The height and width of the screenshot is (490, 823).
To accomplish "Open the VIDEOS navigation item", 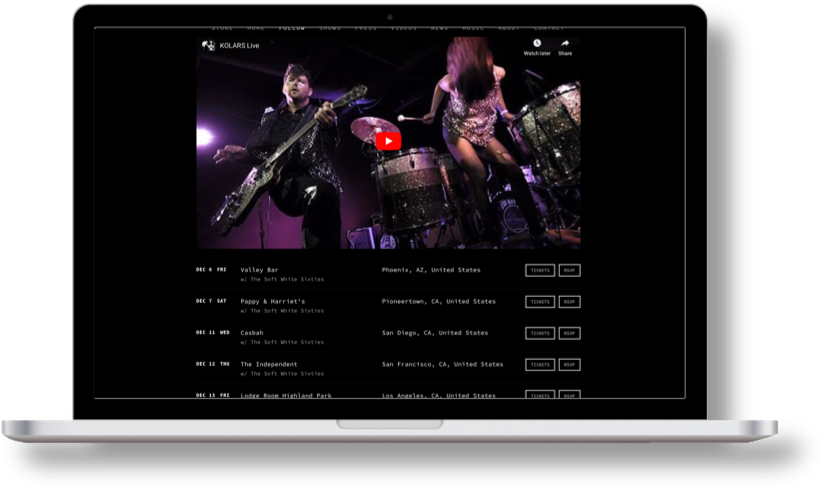I will point(404,28).
